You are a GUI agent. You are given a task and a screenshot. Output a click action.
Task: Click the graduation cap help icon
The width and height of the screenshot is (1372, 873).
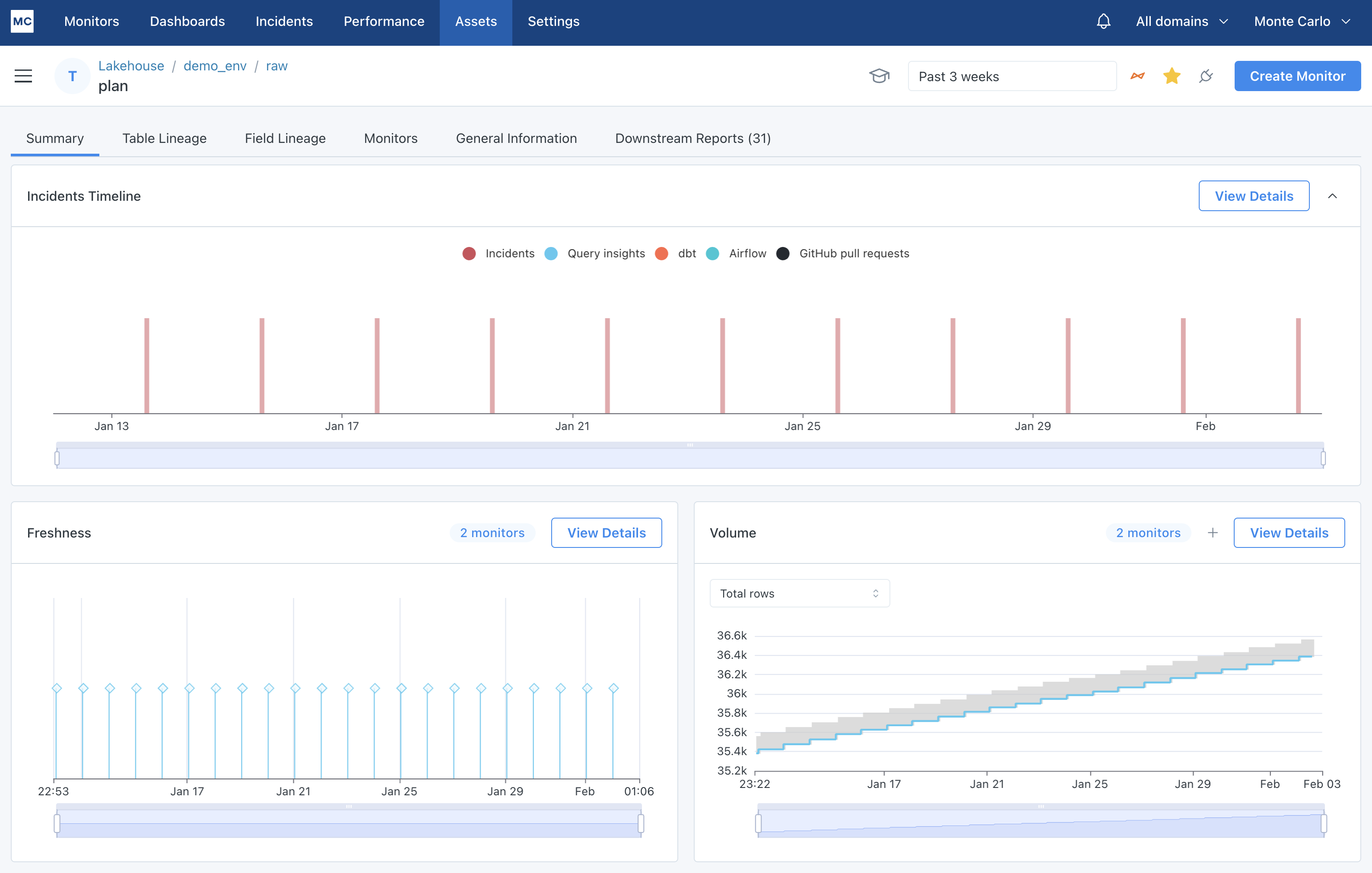point(879,76)
